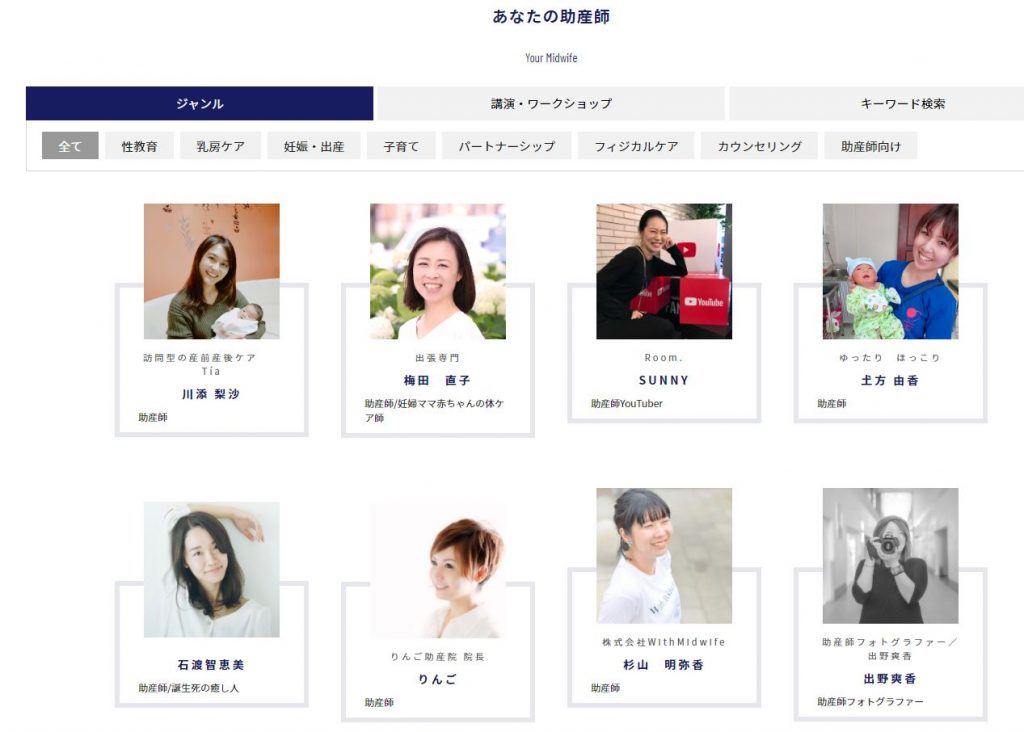
Task: Select the カウンセリング filter
Action: 759,146
